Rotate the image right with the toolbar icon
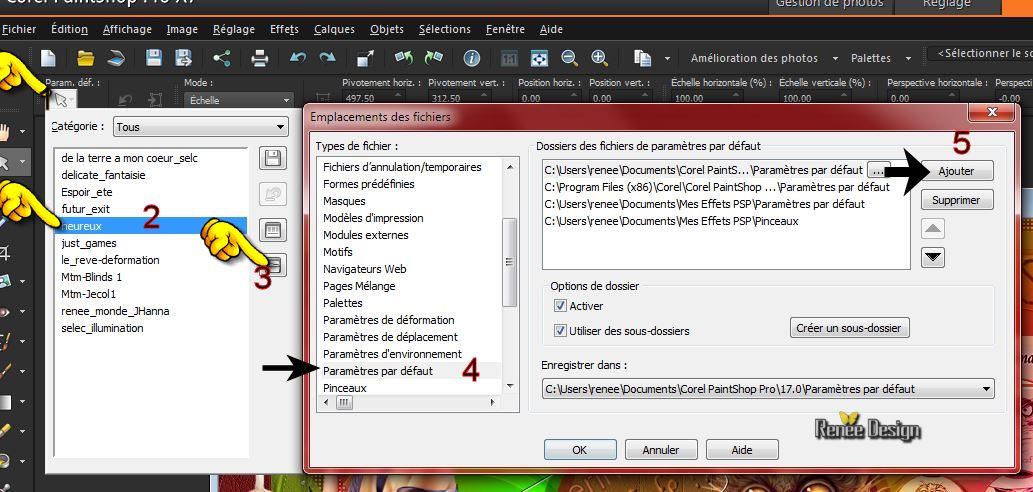The image size is (1033, 492). pyautogui.click(x=433, y=58)
